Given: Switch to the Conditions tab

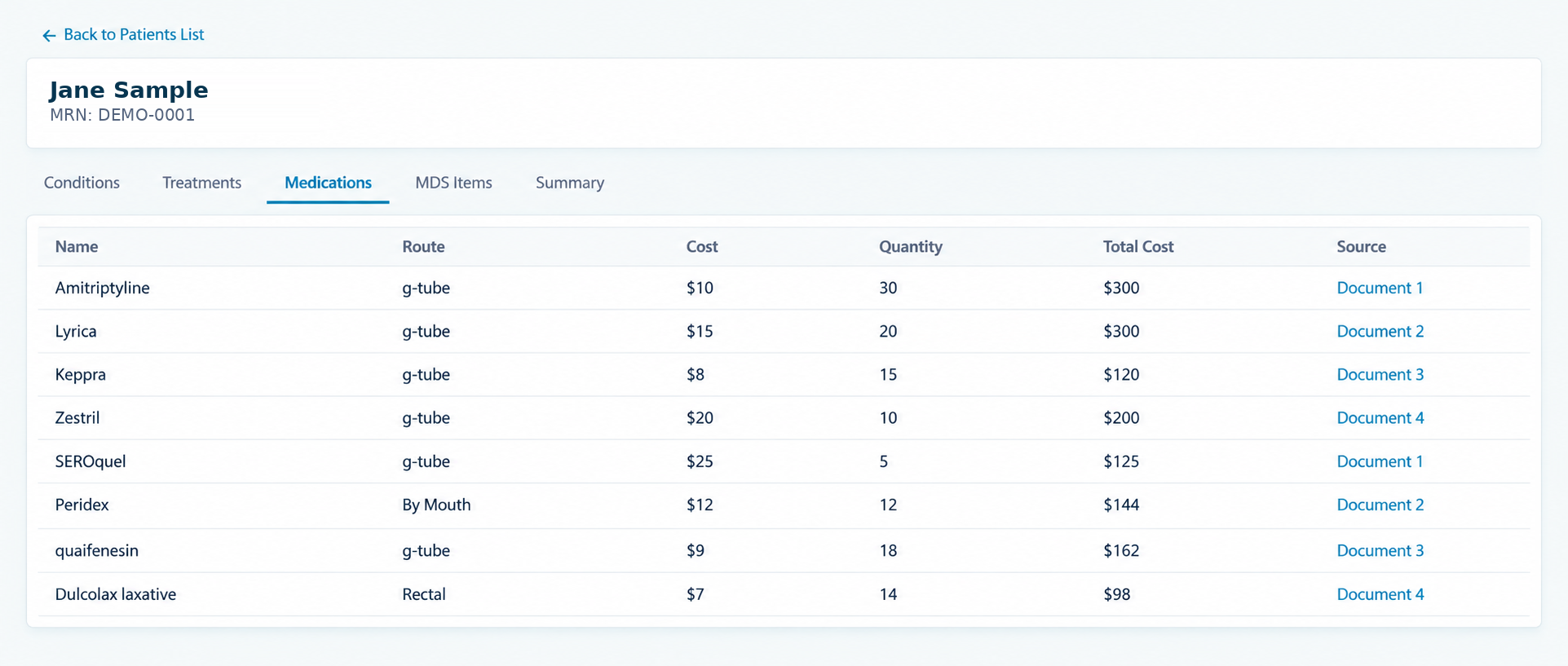Looking at the screenshot, I should 82,183.
